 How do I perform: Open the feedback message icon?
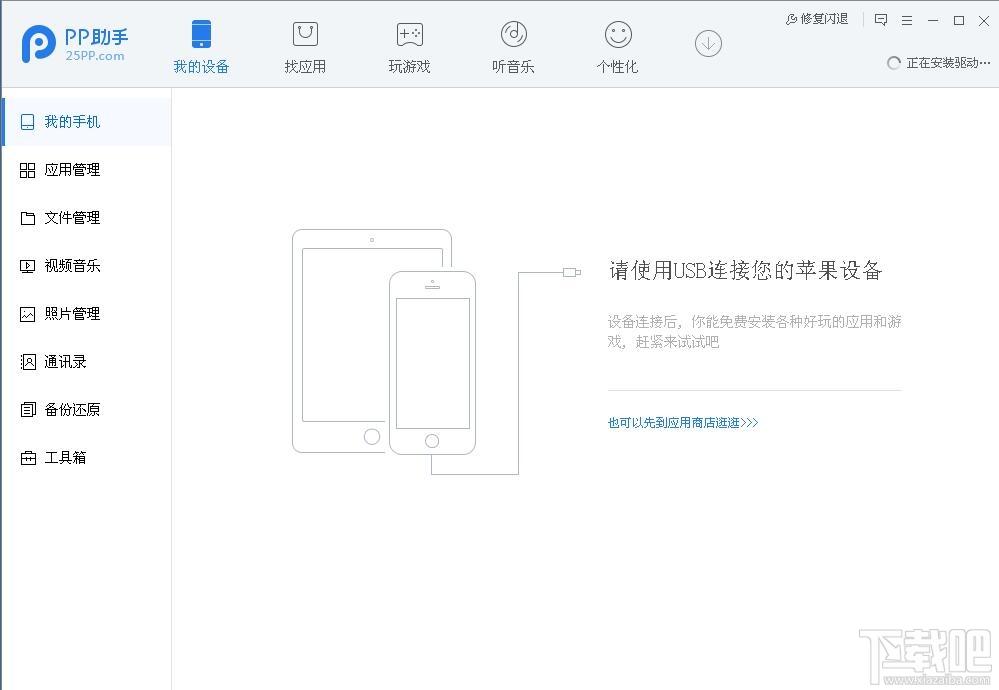pyautogui.click(x=881, y=20)
